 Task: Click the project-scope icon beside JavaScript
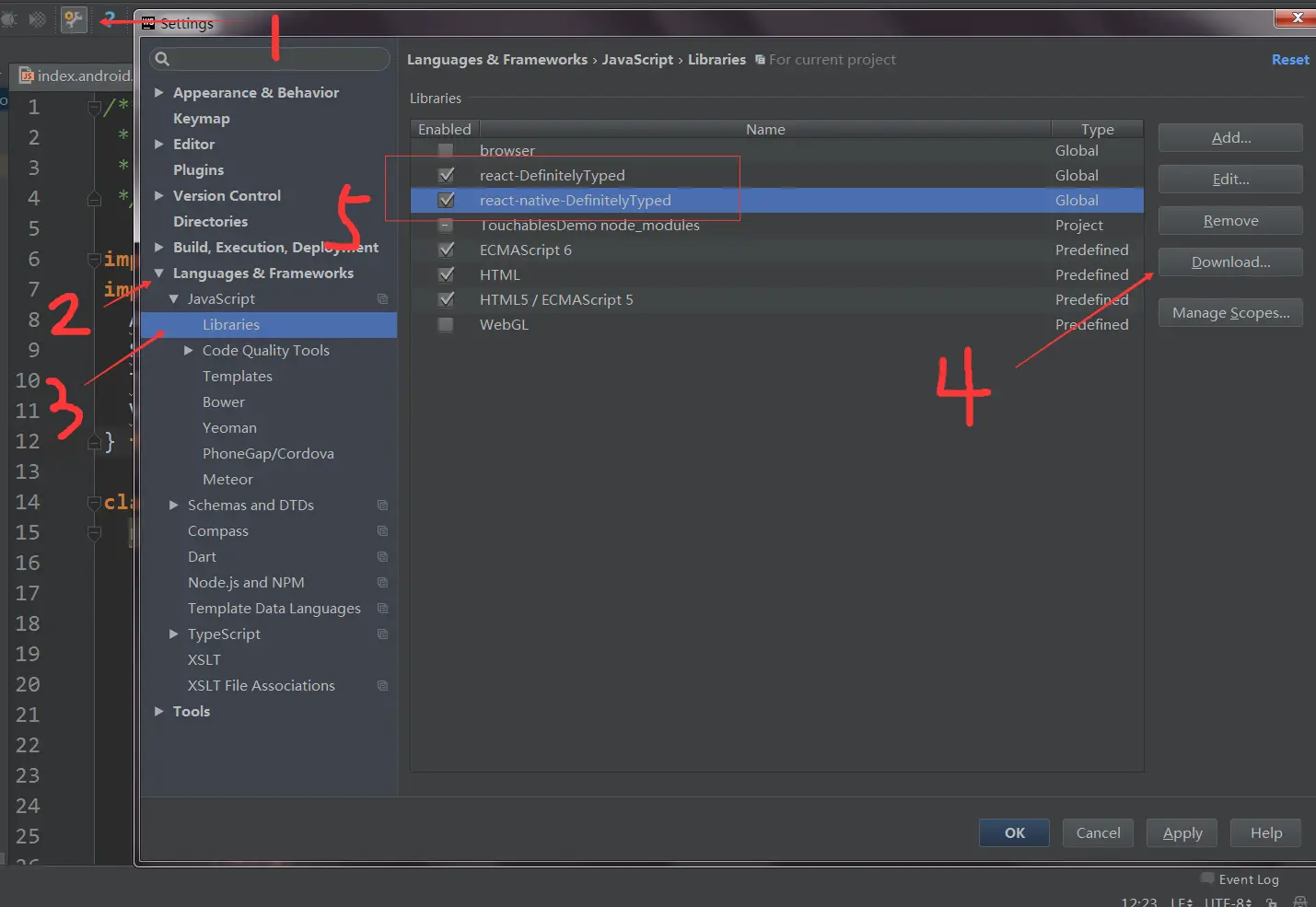click(382, 298)
